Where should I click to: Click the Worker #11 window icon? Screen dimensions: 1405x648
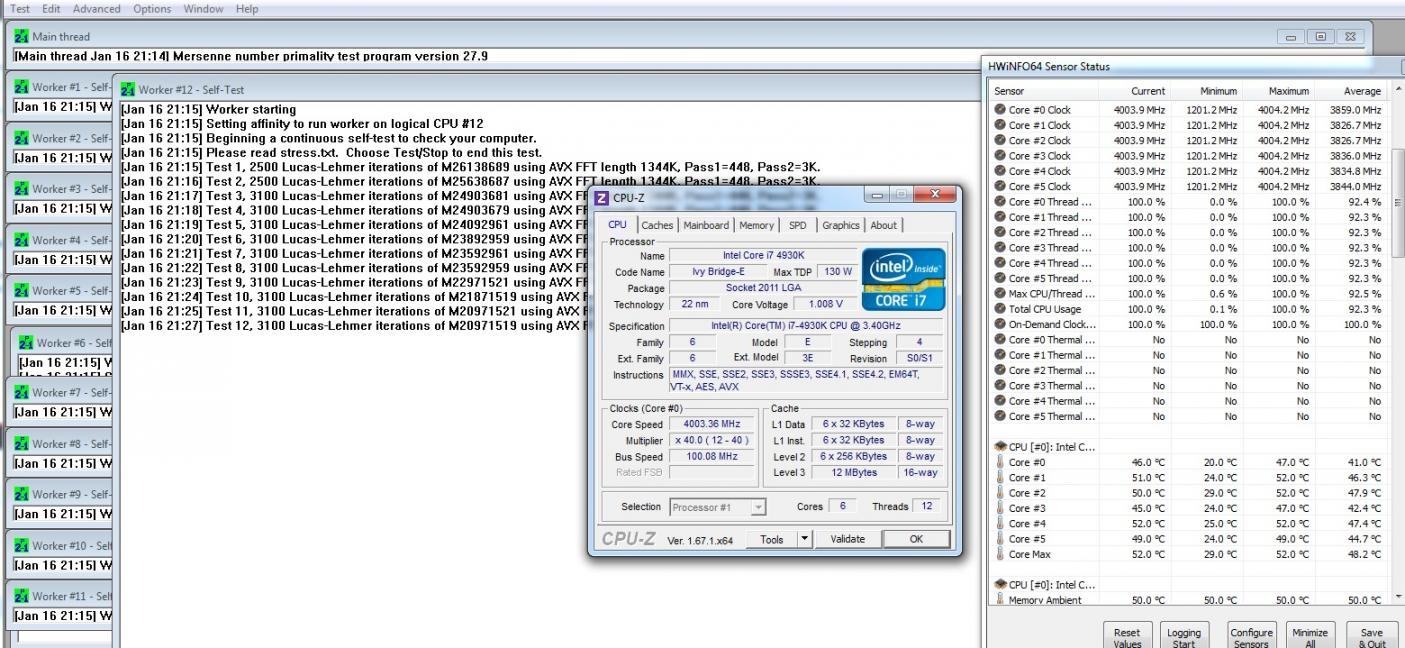tap(22, 596)
